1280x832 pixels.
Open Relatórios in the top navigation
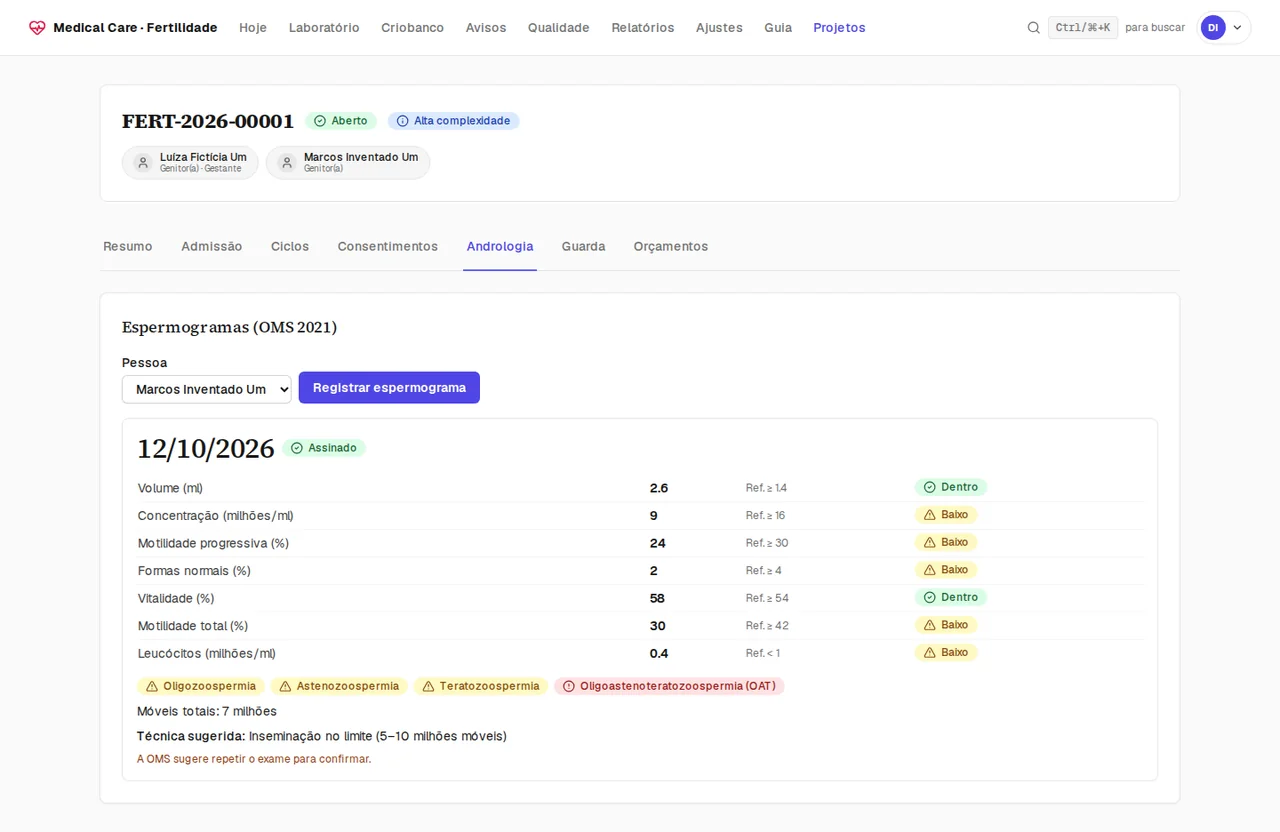(643, 28)
